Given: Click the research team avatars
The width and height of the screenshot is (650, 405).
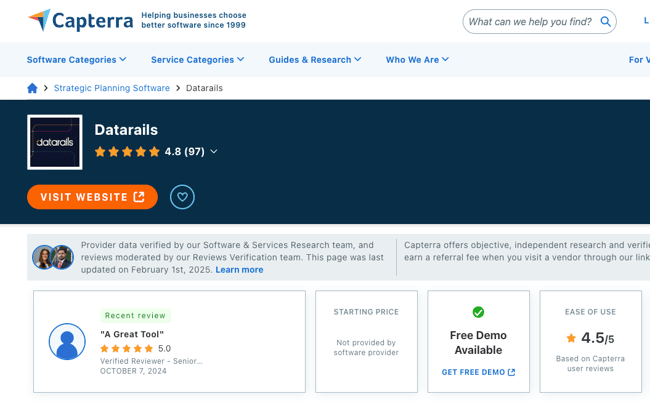Looking at the screenshot, I should 53,257.
